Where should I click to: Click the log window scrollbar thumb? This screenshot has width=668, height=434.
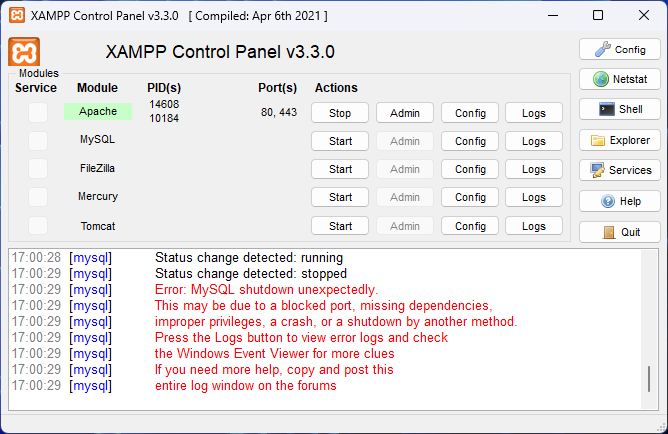pyautogui.click(x=649, y=379)
